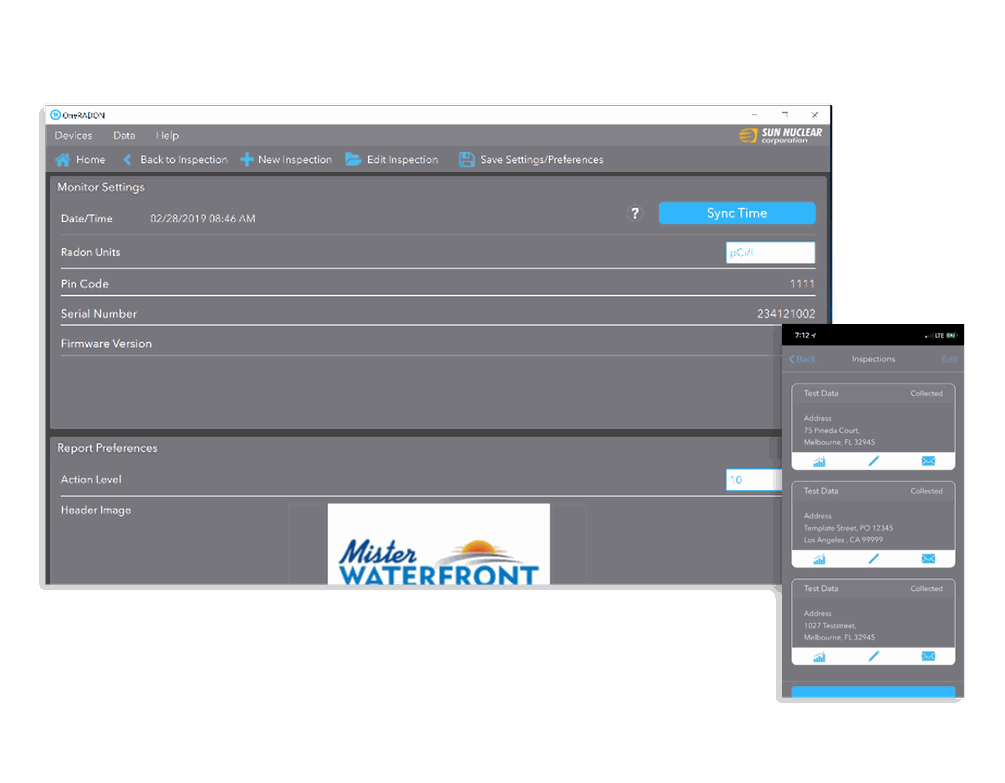The height and width of the screenshot is (783, 1005).
Task: Click the Firmware Version label
Action: pos(106,343)
